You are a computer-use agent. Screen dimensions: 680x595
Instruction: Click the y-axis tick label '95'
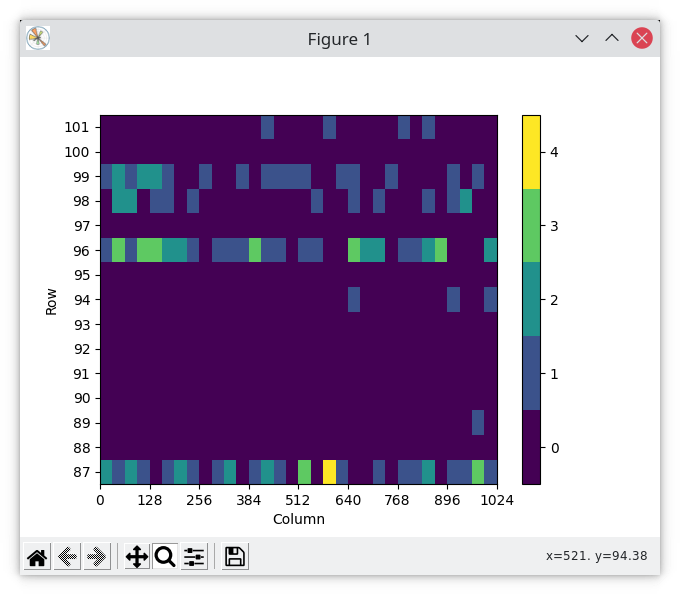pos(81,275)
